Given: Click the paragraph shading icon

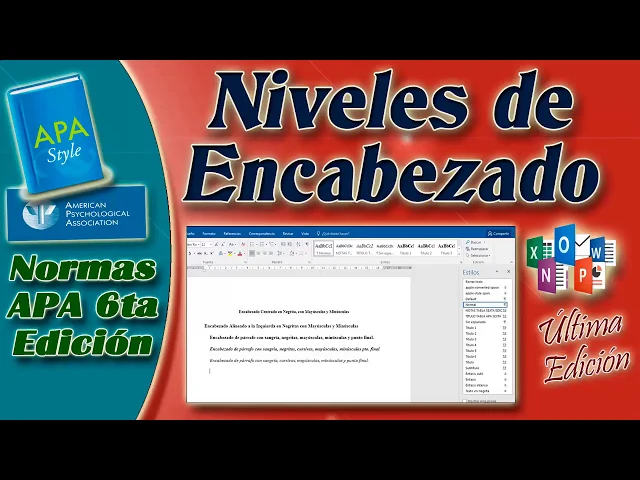Looking at the screenshot, I should pos(292,253).
